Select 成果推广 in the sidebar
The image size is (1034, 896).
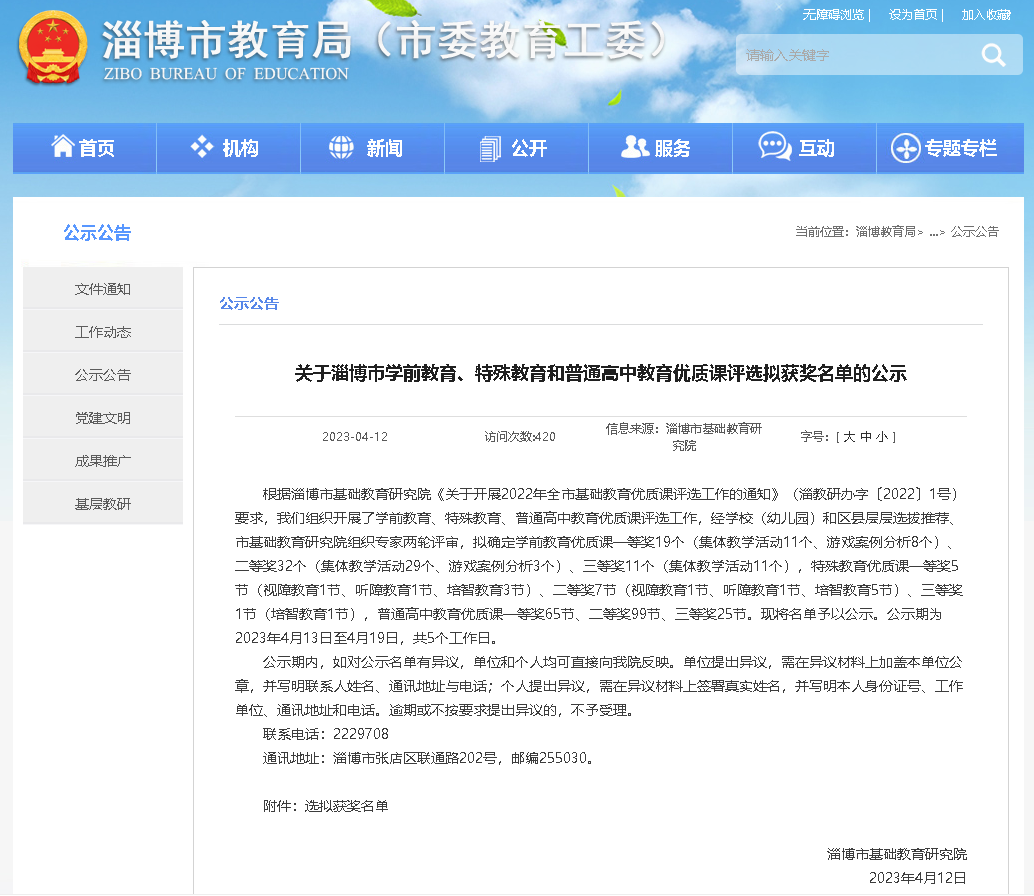[103, 460]
